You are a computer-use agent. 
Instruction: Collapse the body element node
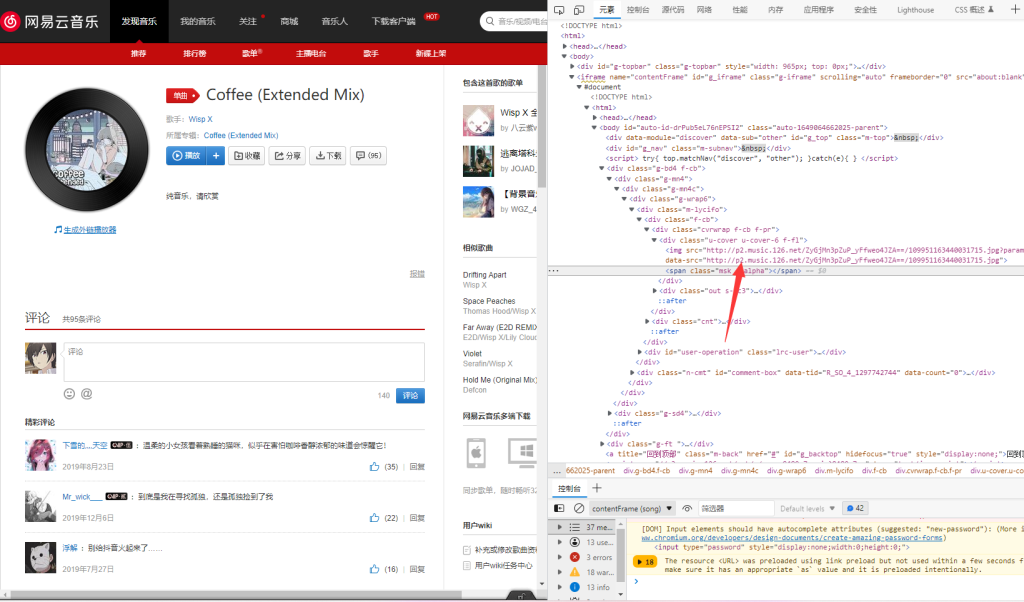click(x=565, y=56)
